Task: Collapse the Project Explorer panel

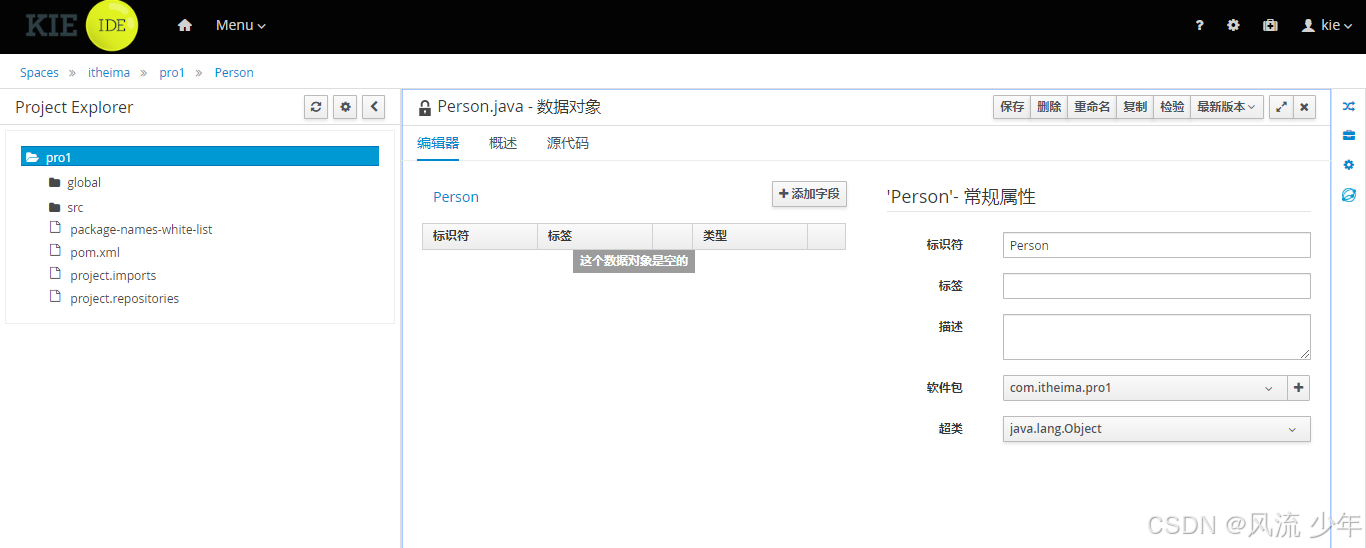Action: [373, 107]
